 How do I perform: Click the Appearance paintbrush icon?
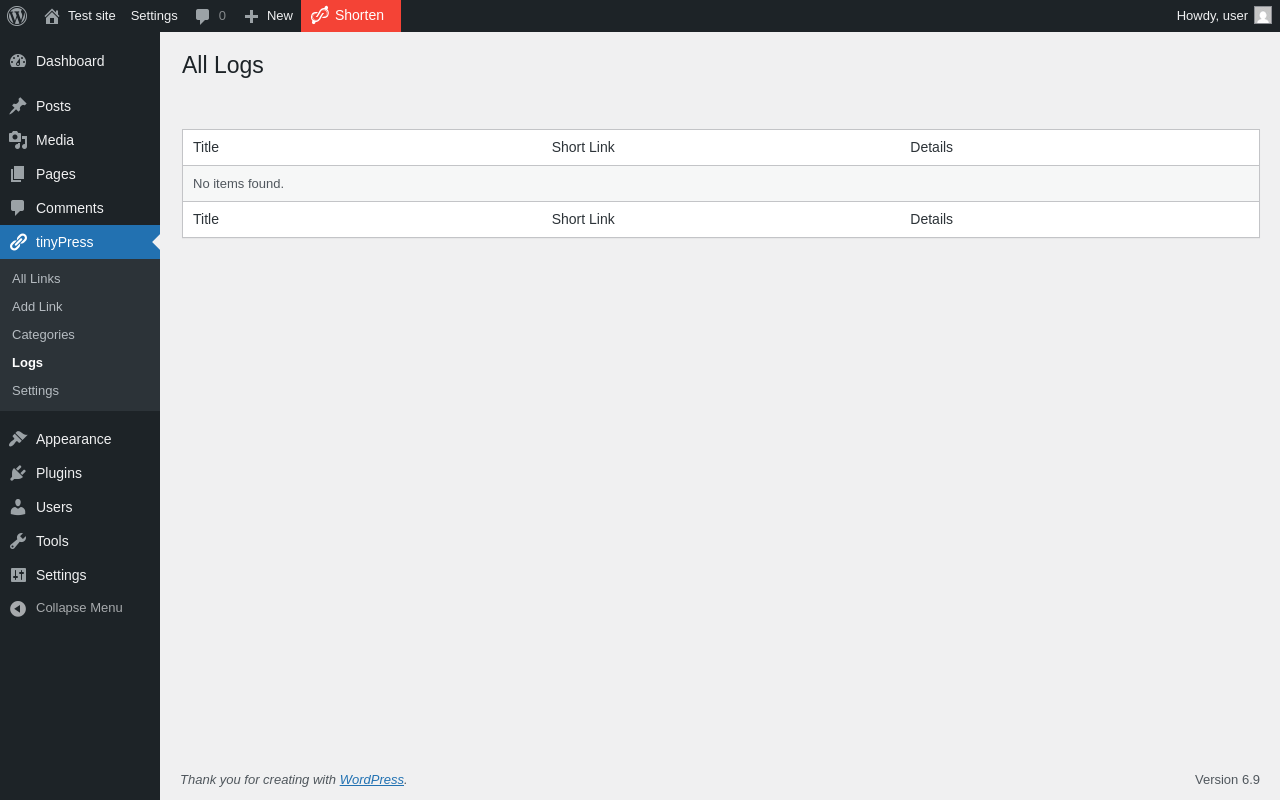(x=18, y=439)
